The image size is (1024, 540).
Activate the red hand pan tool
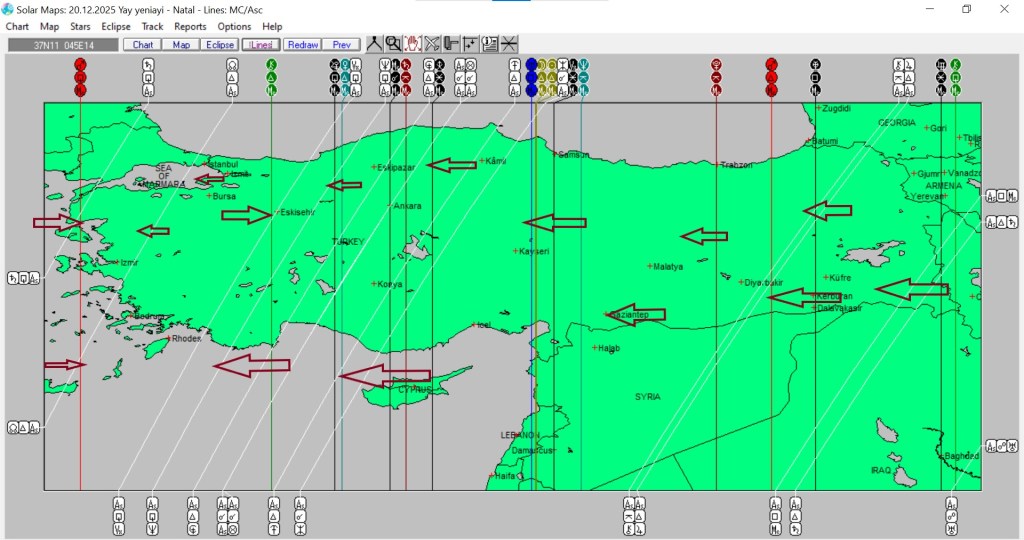pyautogui.click(x=412, y=44)
